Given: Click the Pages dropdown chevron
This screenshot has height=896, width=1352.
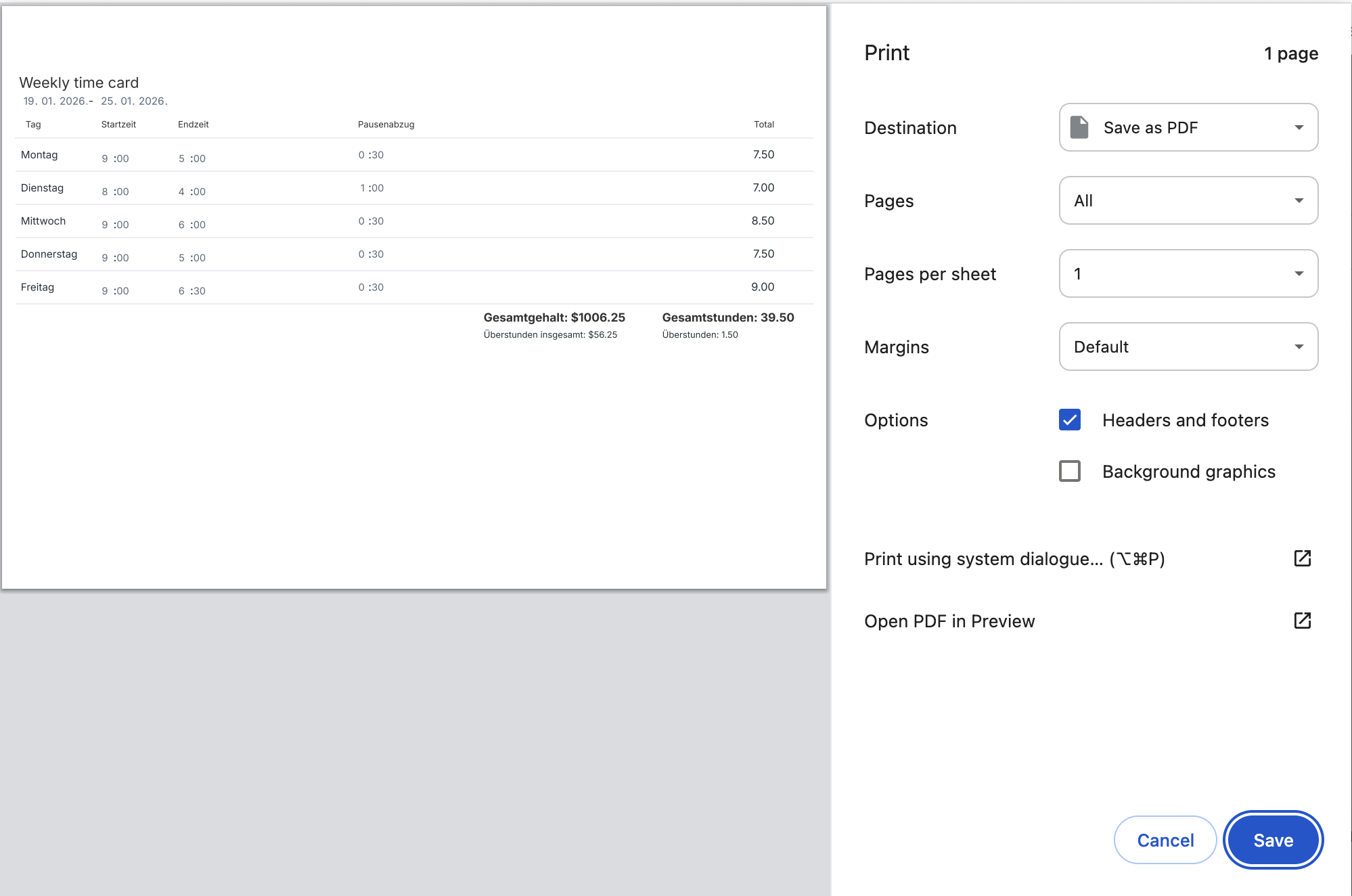Looking at the screenshot, I should 1299,200.
